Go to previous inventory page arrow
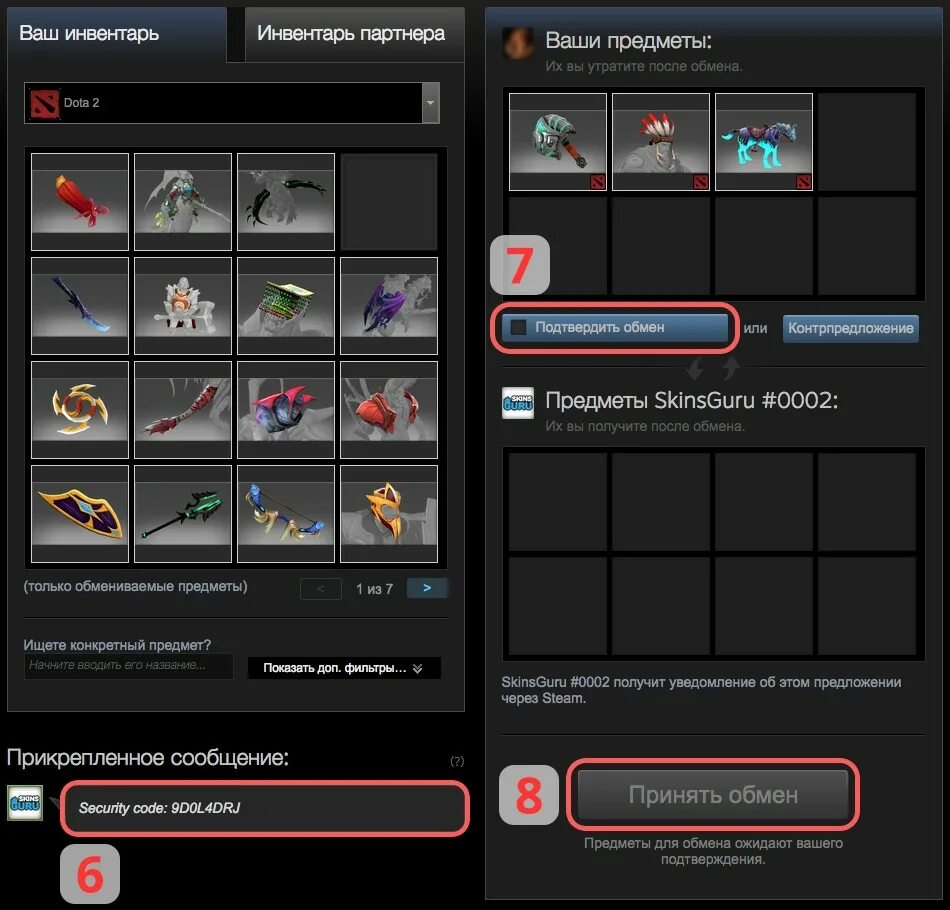The height and width of the screenshot is (910, 950). (x=321, y=589)
